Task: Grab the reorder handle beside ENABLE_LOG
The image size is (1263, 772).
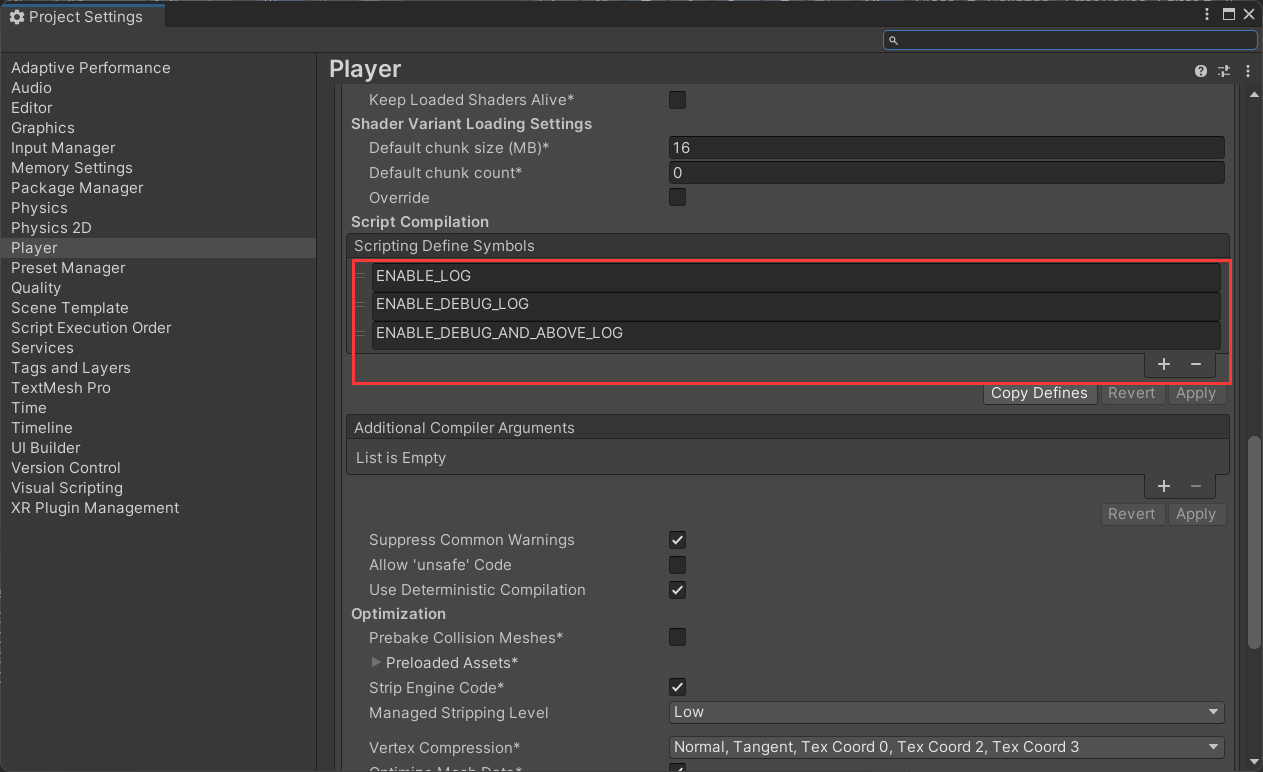Action: (x=361, y=275)
